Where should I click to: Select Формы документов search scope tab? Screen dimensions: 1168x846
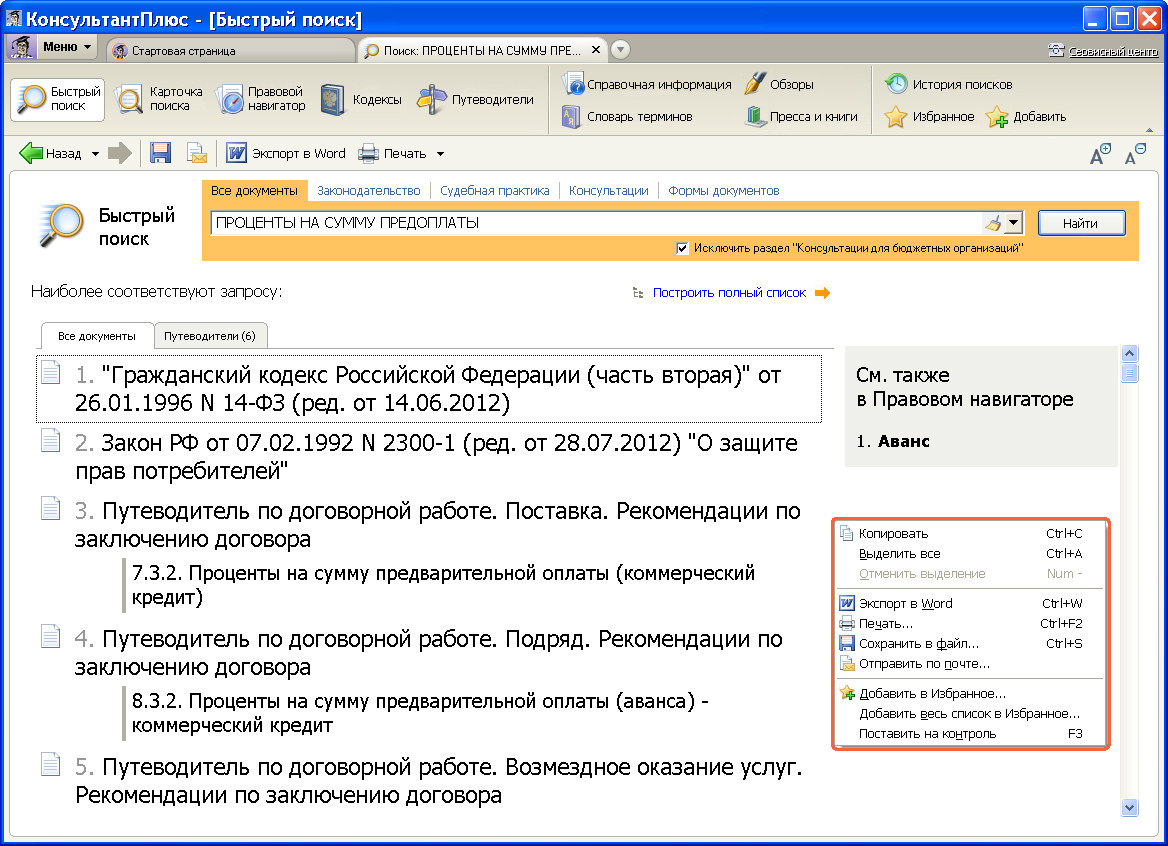pyautogui.click(x=723, y=191)
